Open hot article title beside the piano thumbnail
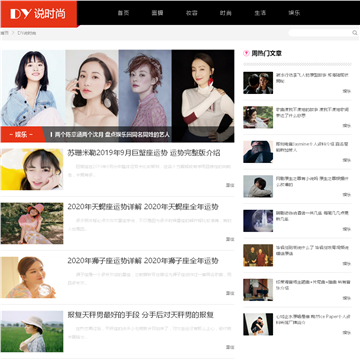The image size is (360, 360). coord(313,285)
